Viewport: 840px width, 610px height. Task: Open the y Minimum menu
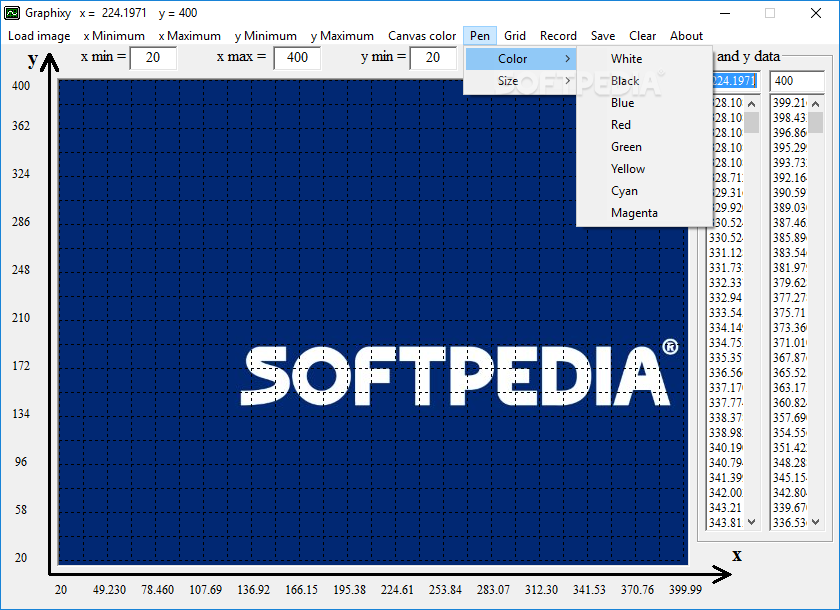(x=266, y=36)
